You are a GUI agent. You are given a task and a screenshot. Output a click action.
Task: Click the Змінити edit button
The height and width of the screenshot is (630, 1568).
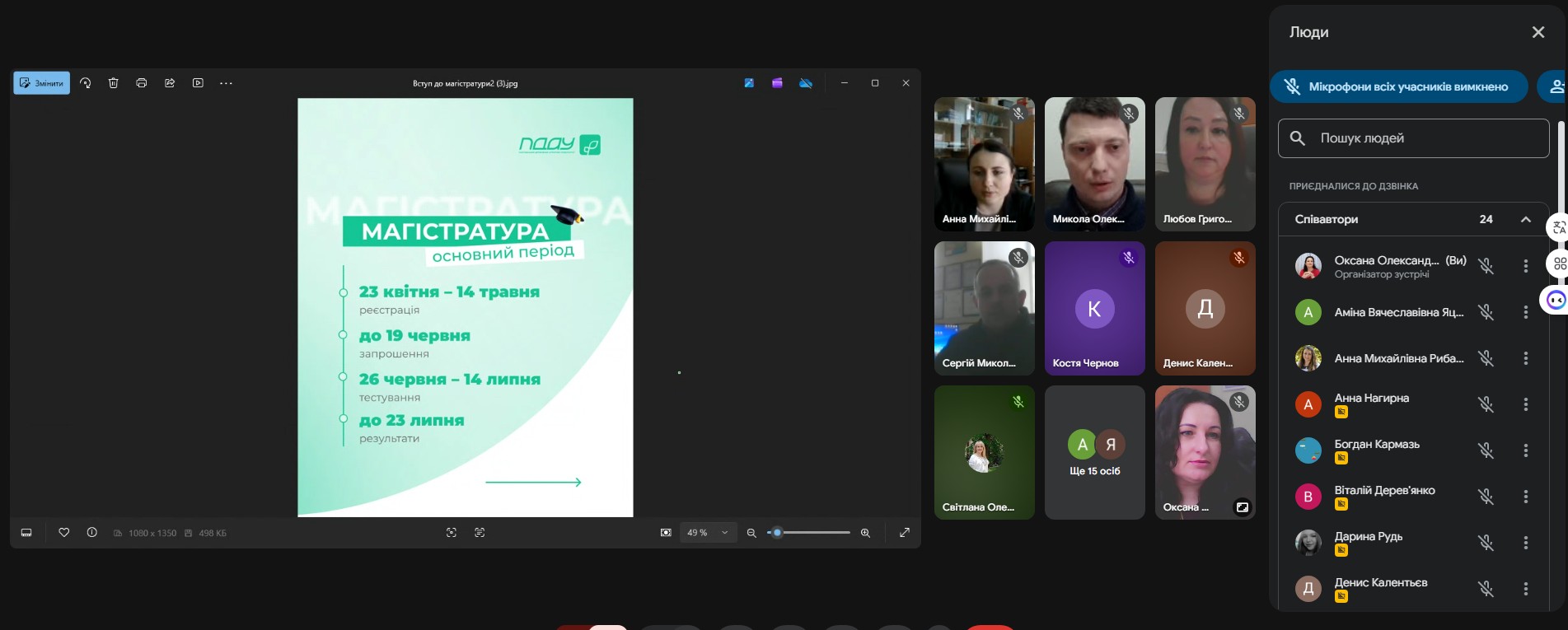pos(41,83)
